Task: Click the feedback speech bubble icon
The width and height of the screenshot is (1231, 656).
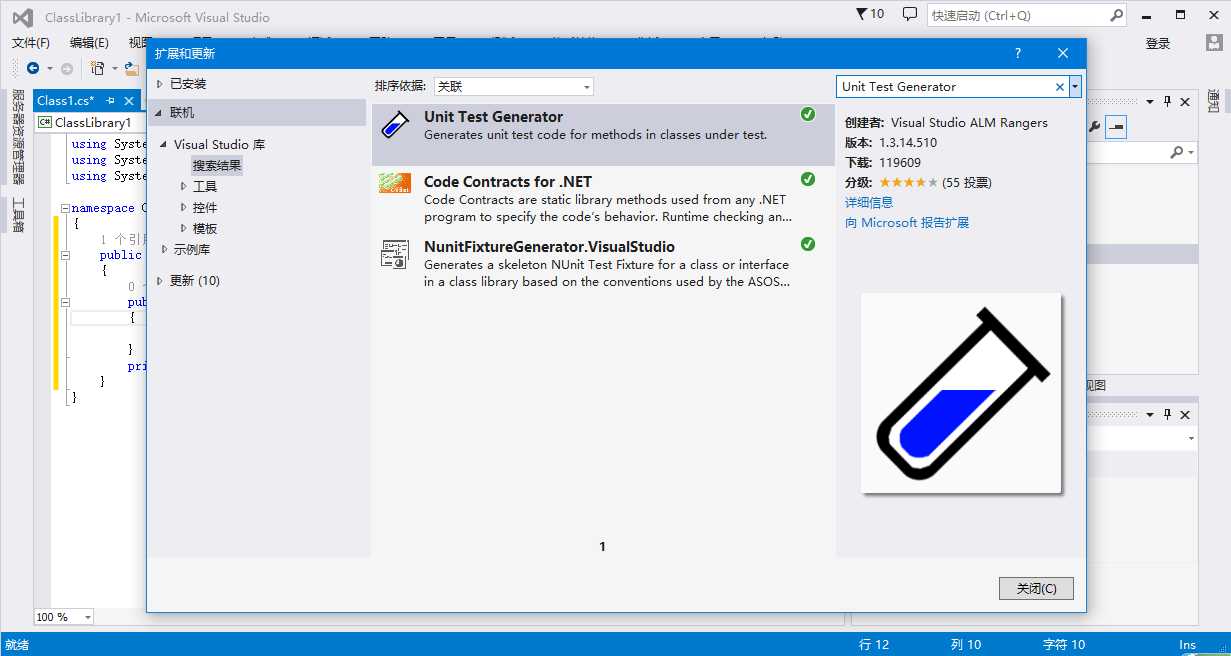Action: pos(909,14)
